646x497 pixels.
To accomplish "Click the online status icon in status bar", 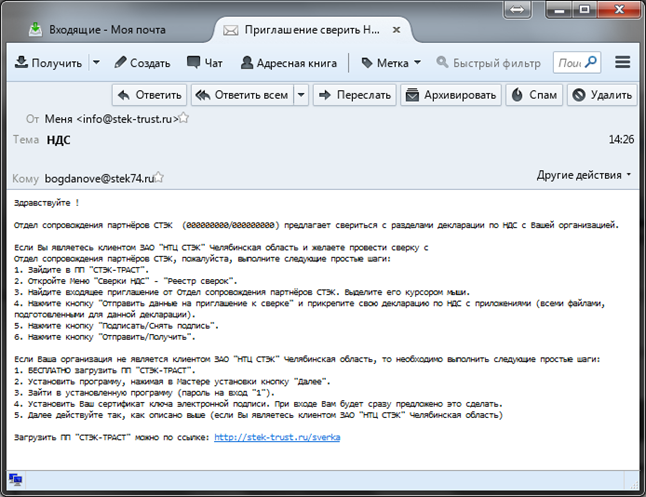I will (16, 479).
